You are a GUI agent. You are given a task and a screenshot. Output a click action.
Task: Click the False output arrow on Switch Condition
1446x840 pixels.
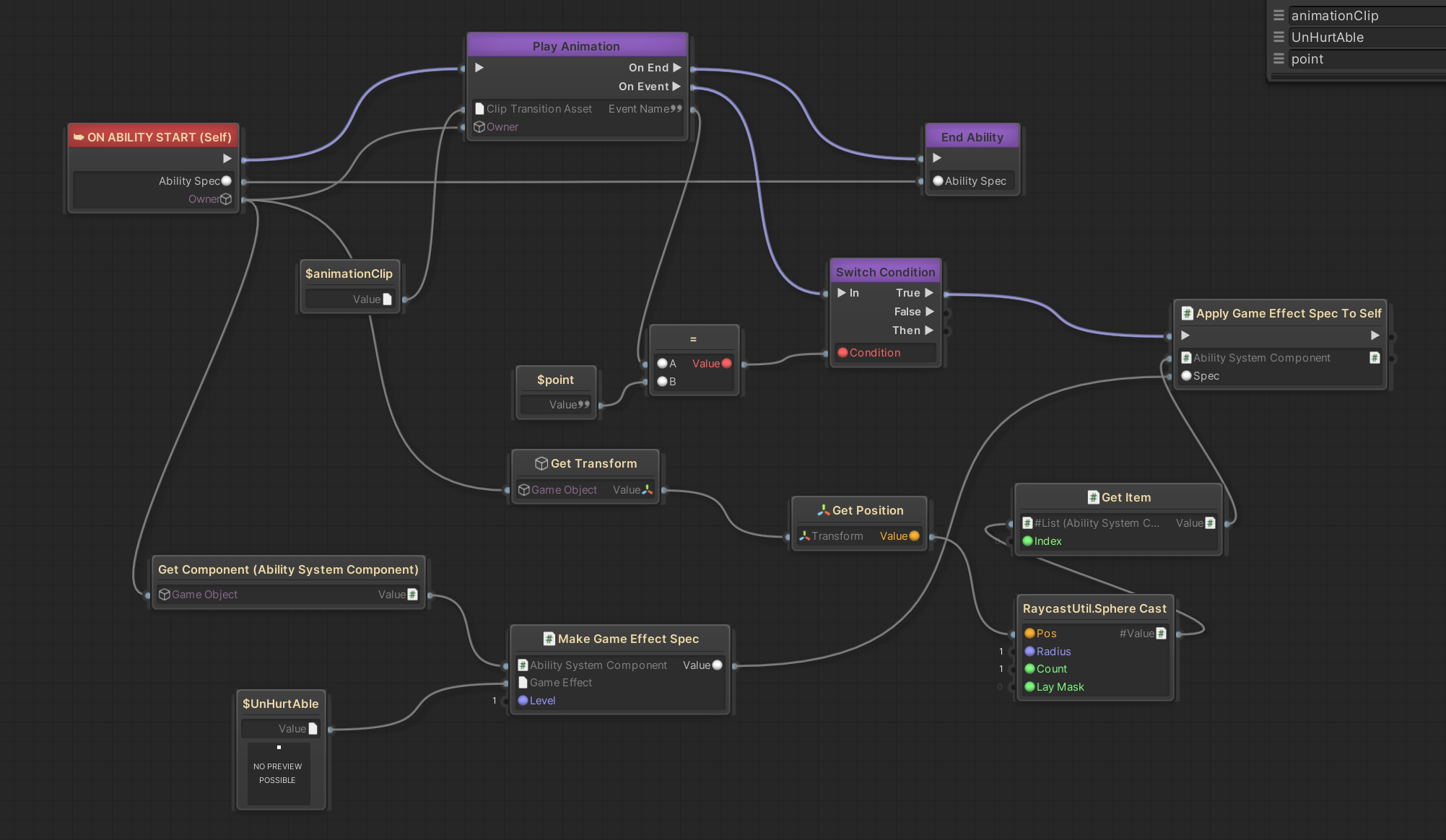tap(929, 311)
